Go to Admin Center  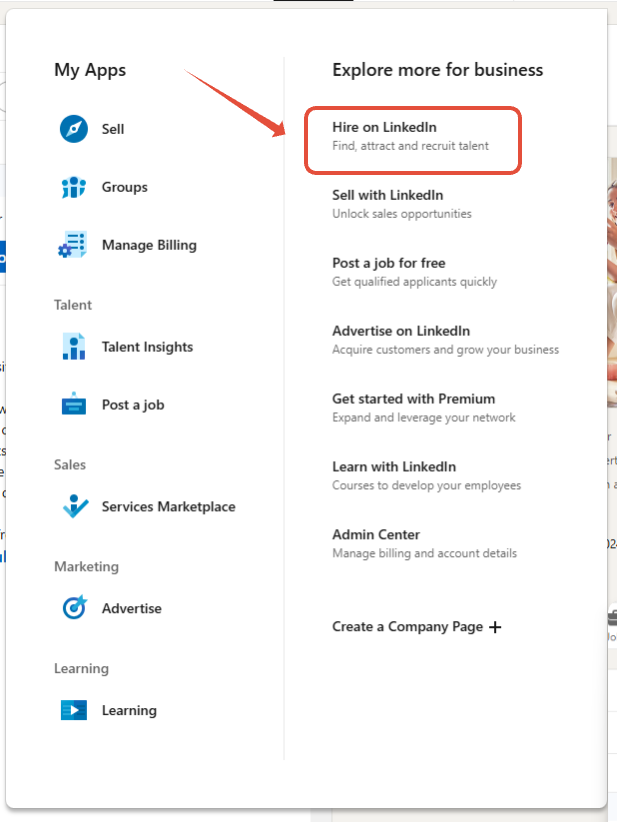376,534
